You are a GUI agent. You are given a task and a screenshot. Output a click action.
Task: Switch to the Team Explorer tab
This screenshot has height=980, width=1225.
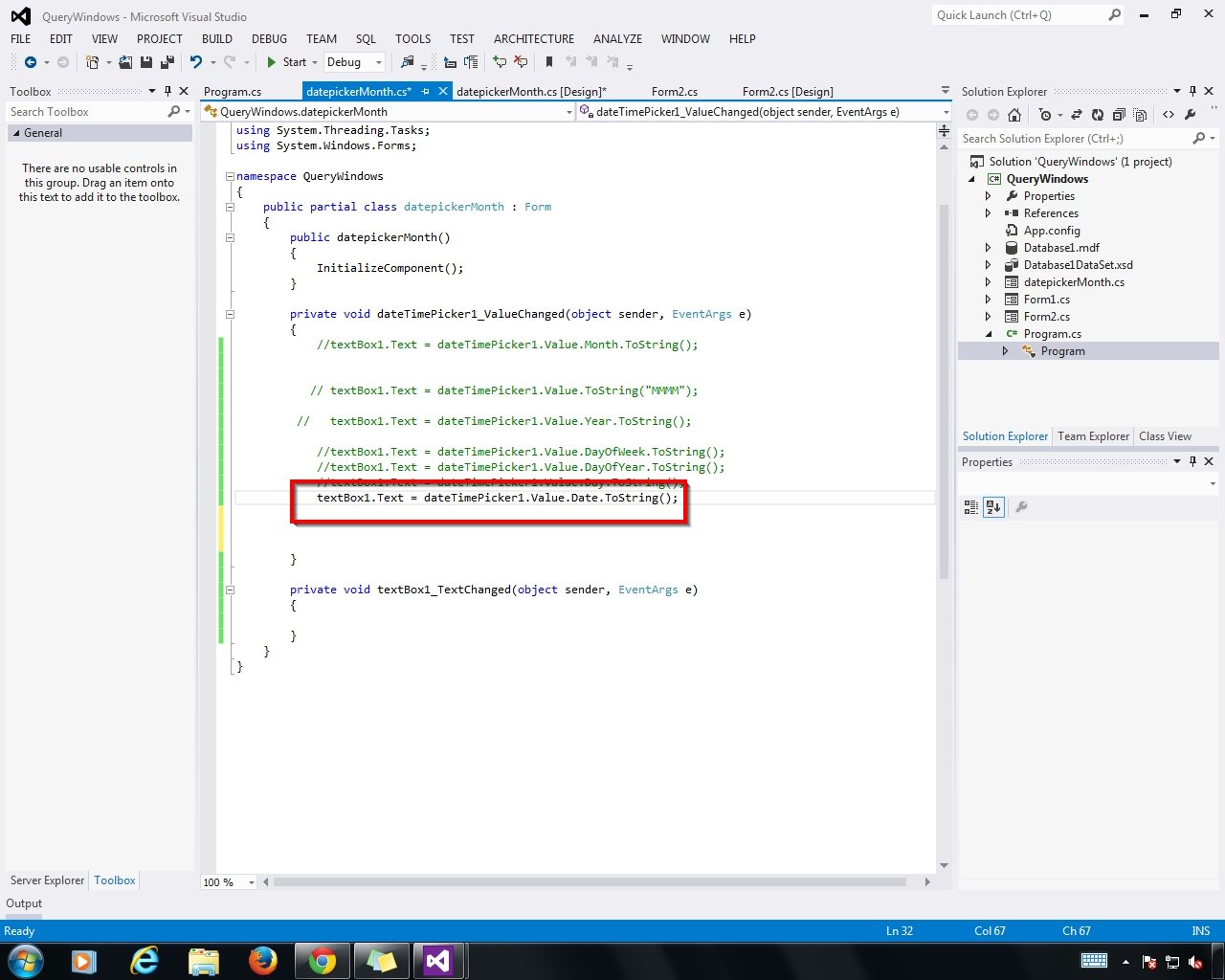tap(1093, 436)
